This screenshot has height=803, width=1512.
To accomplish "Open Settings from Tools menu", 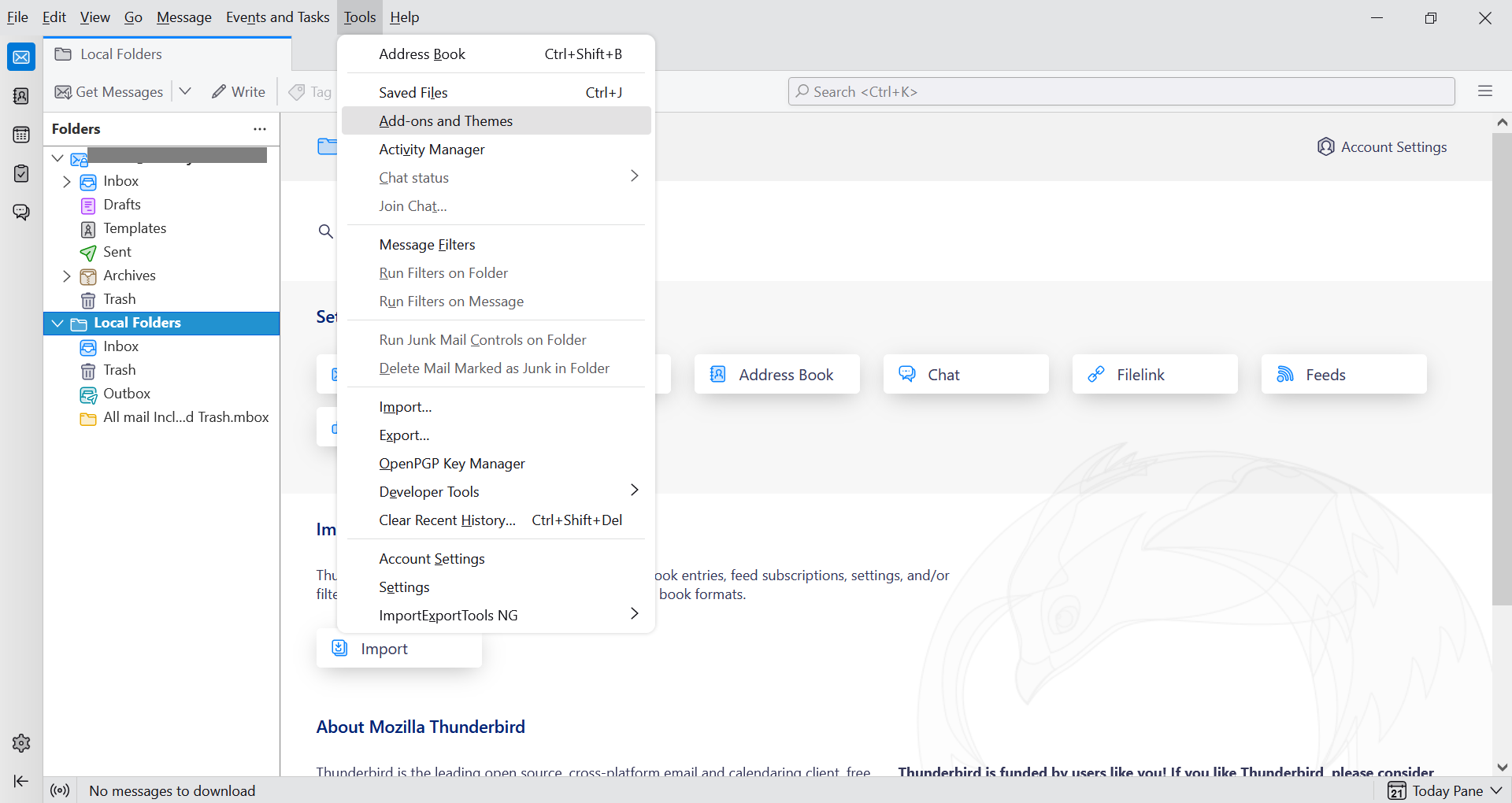I will point(496,587).
